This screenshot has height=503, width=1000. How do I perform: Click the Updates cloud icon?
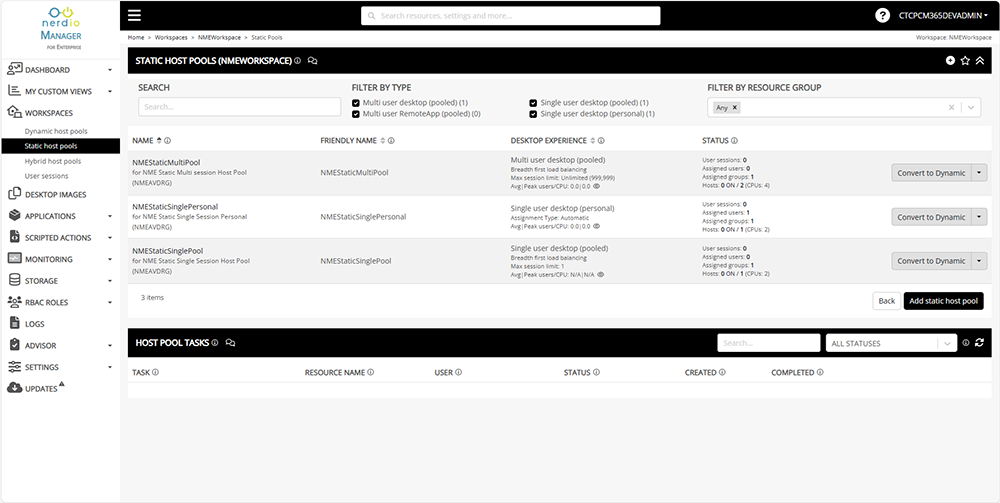15,388
